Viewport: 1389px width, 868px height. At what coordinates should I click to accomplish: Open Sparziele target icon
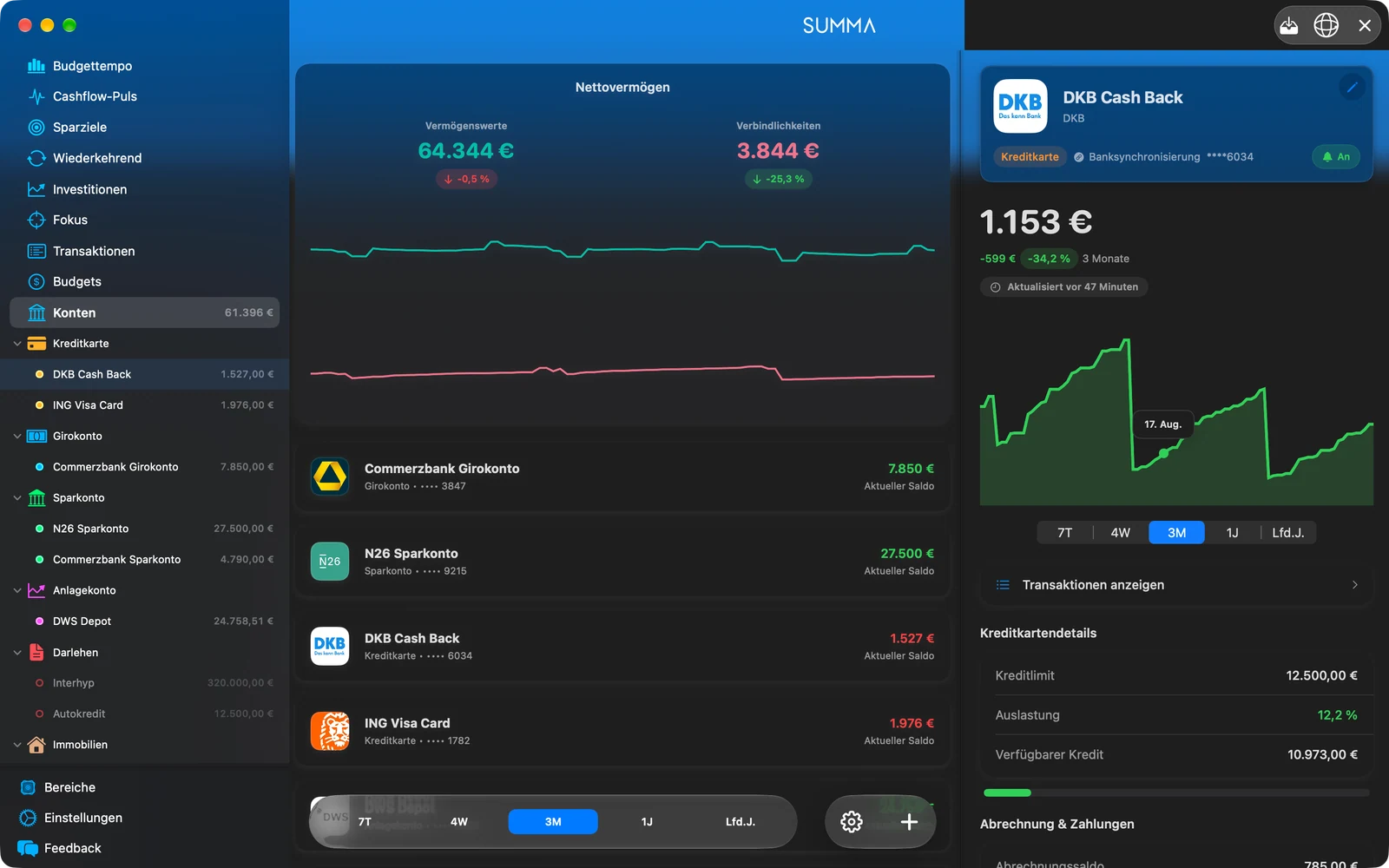point(36,128)
